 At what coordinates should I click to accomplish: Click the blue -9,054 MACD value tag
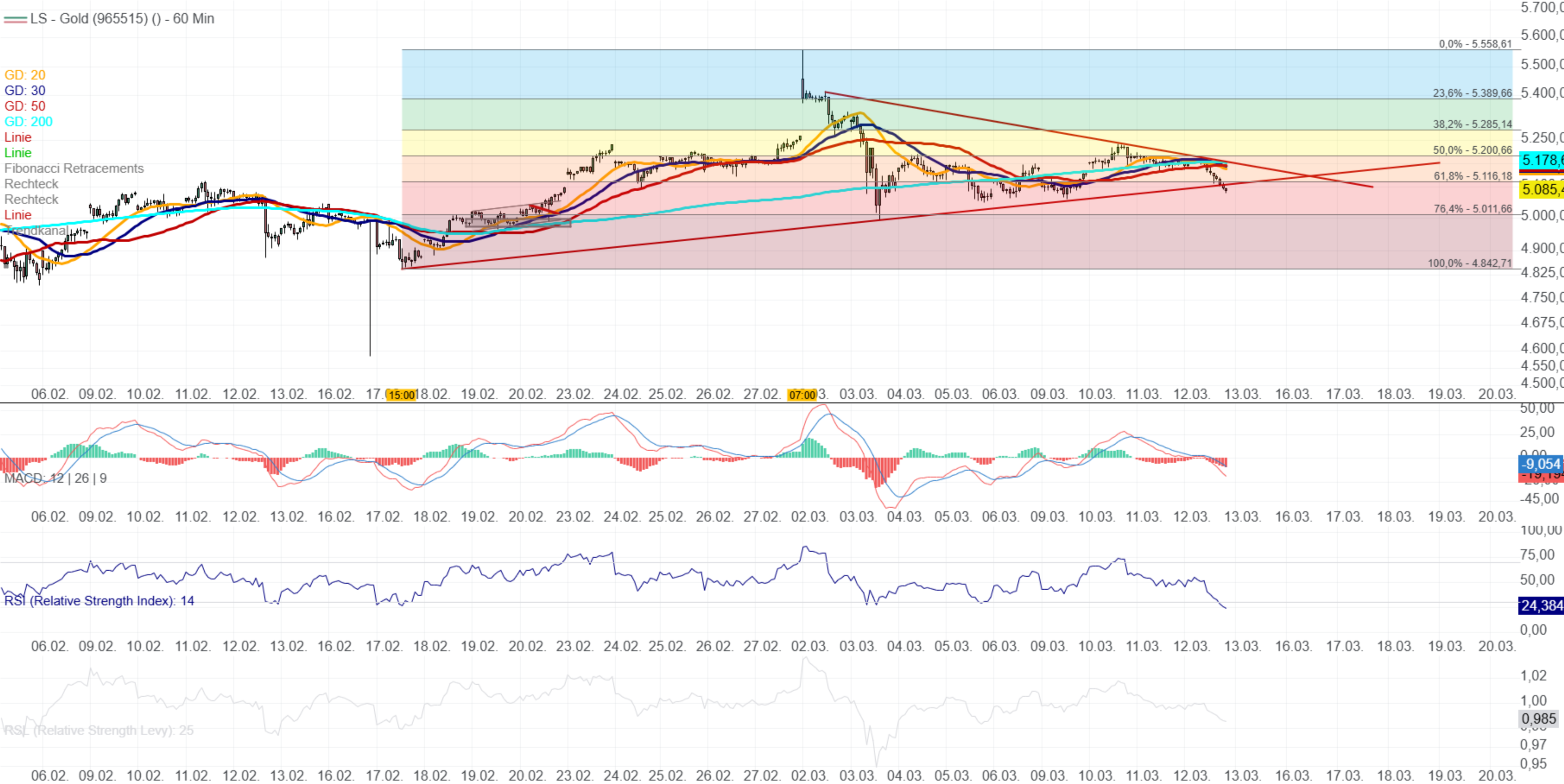pos(1541,464)
